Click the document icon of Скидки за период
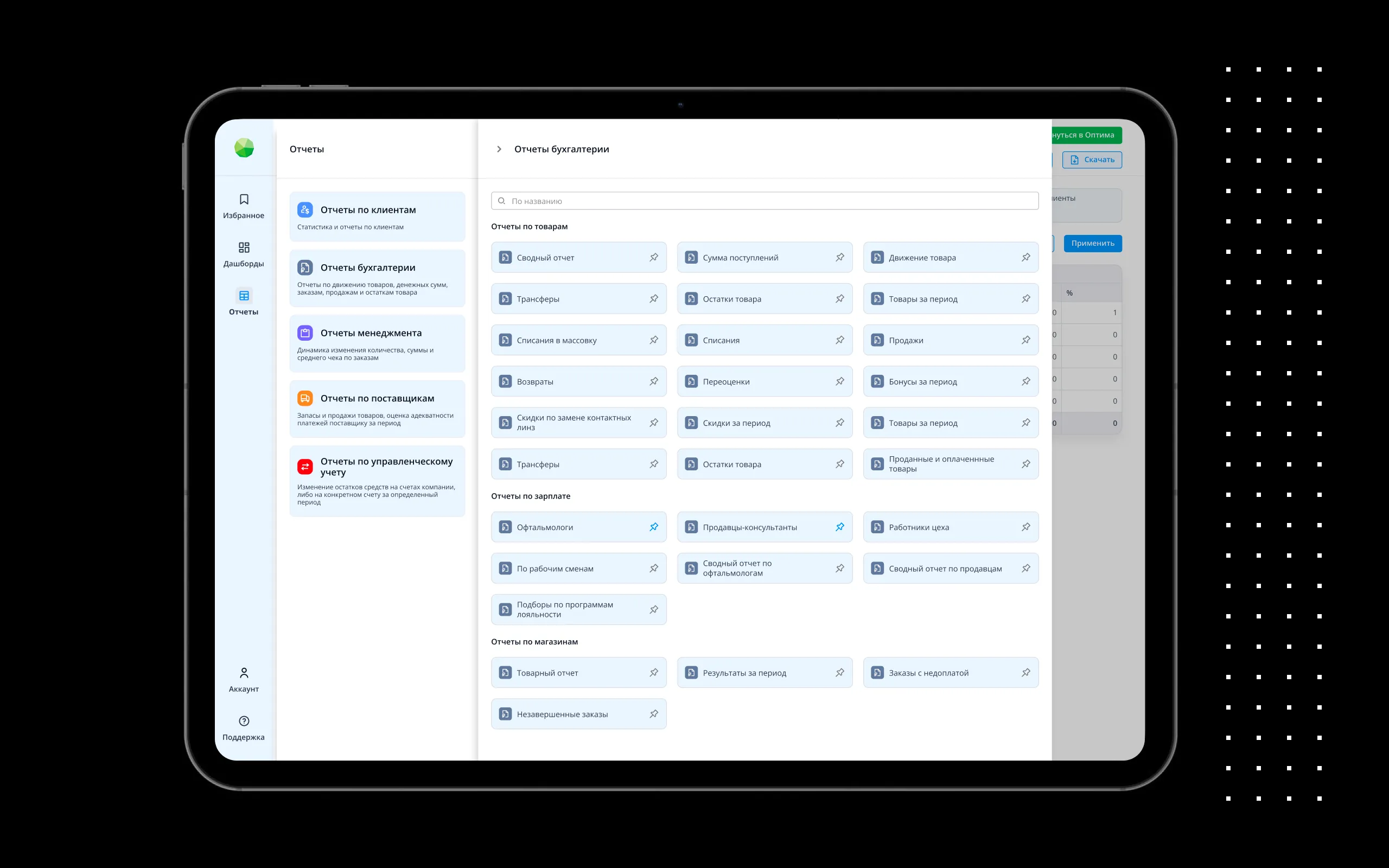Viewport: 1389px width, 868px height. (691, 423)
